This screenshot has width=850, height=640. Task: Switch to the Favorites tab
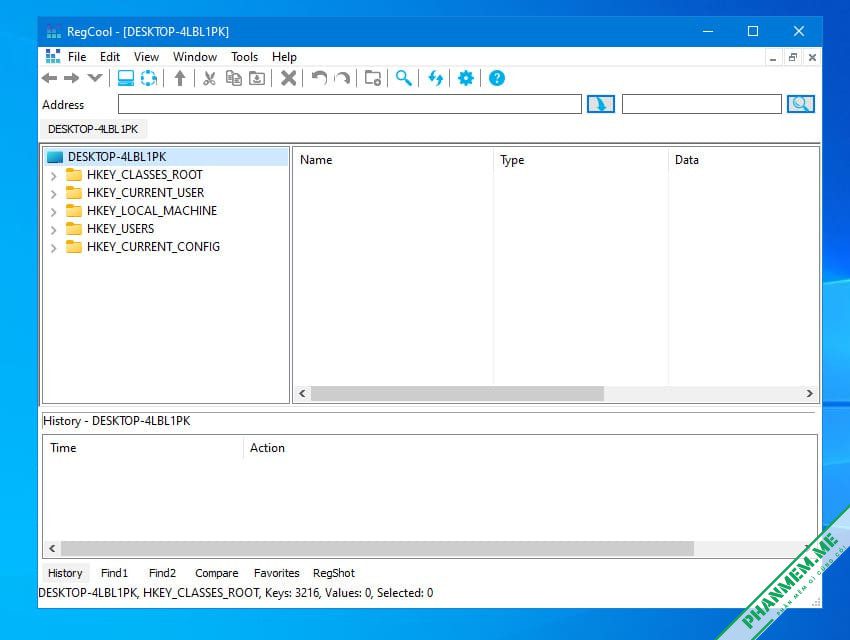click(x=276, y=573)
